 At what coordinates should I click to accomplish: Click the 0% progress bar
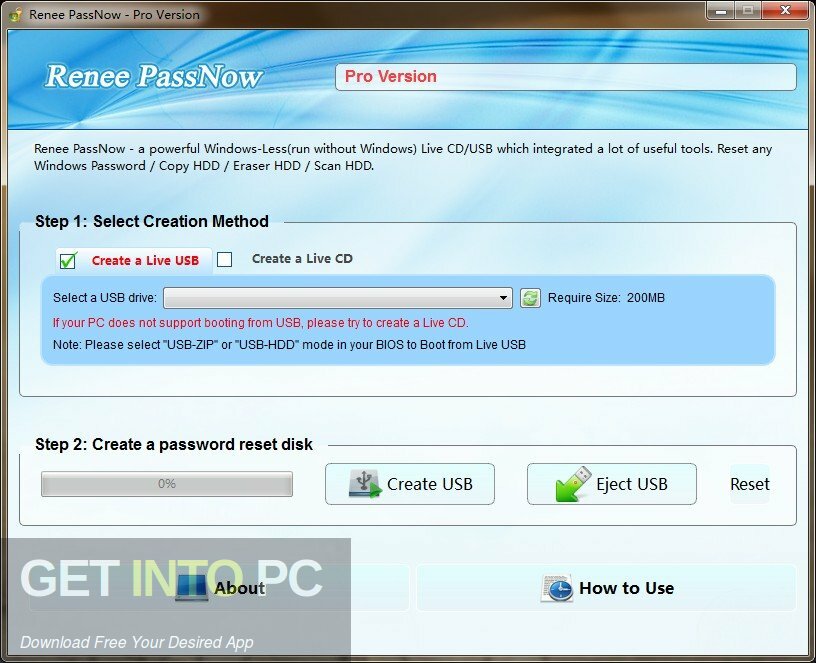(x=167, y=484)
